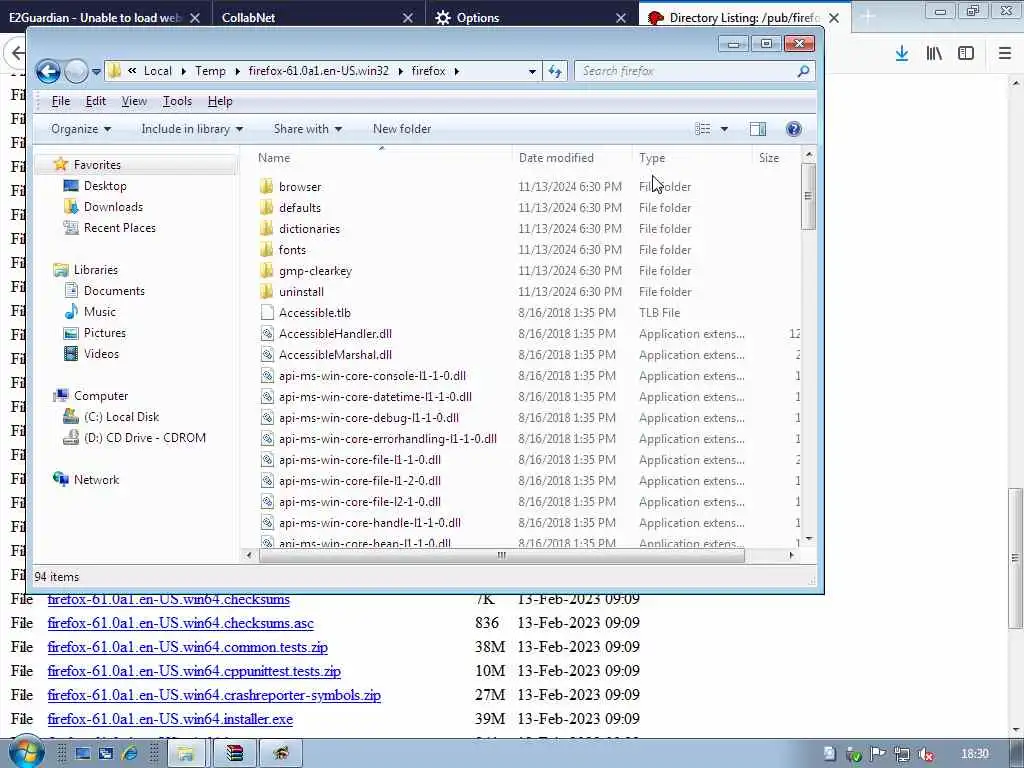The width and height of the screenshot is (1024, 768).
Task: Select api-ms-win-core-errorhandling-l1-1-0.dll
Action: coord(387,439)
